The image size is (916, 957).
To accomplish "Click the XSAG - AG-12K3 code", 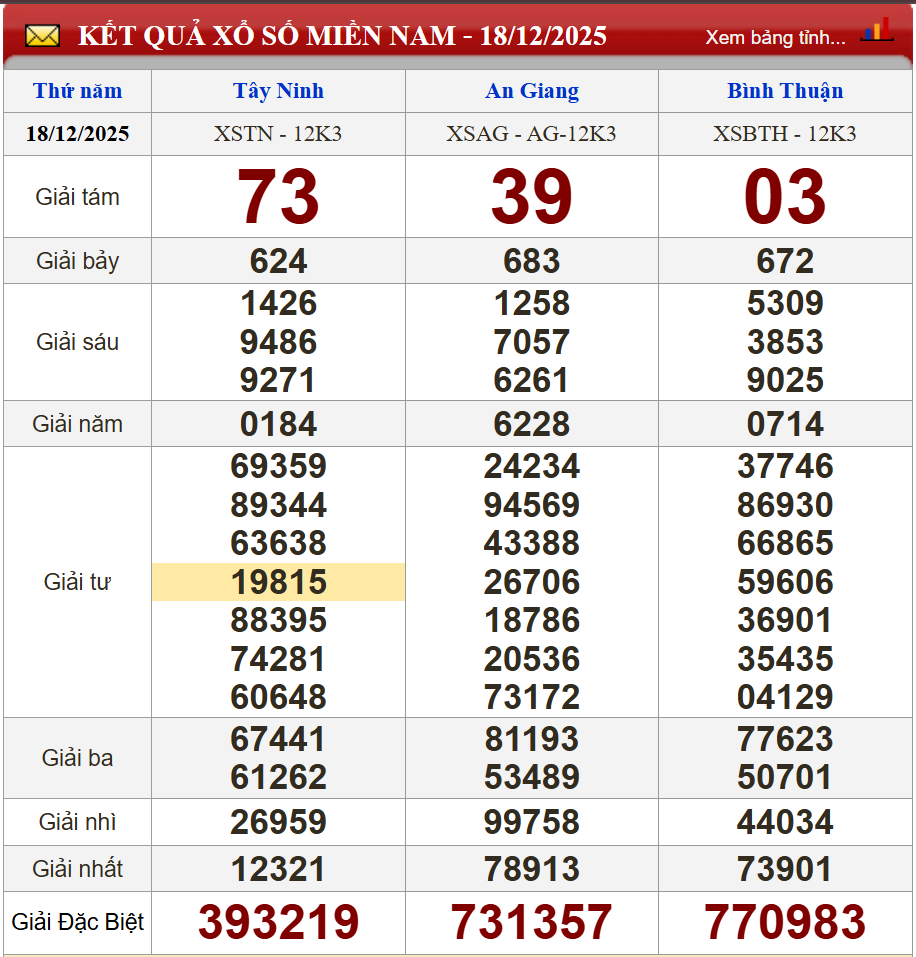I will click(532, 134).
